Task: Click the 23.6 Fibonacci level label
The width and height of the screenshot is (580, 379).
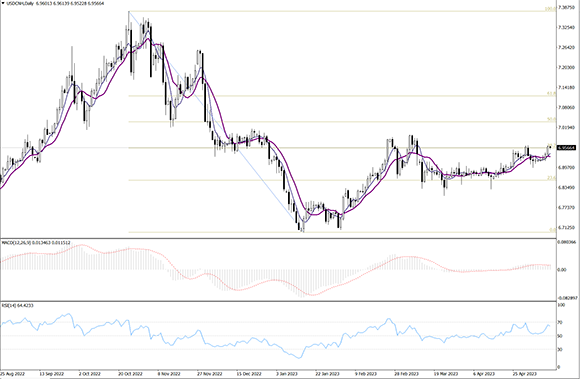Action: [x=551, y=178]
